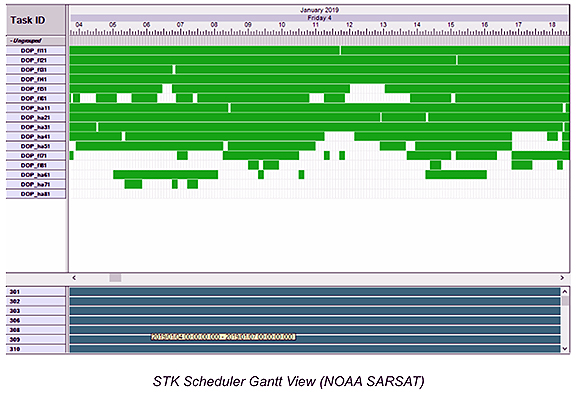Click the 06 hour marker on timeline
The image size is (576, 394).
[x=146, y=25]
